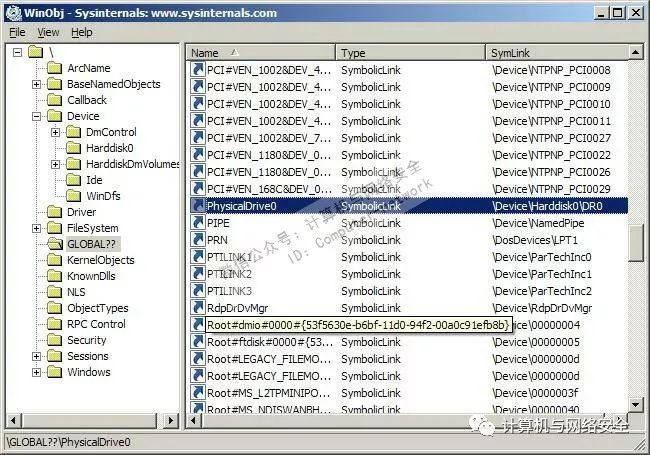Viewport: 650px width, 455px height.
Task: Select the Device tree item
Action: click(x=83, y=116)
